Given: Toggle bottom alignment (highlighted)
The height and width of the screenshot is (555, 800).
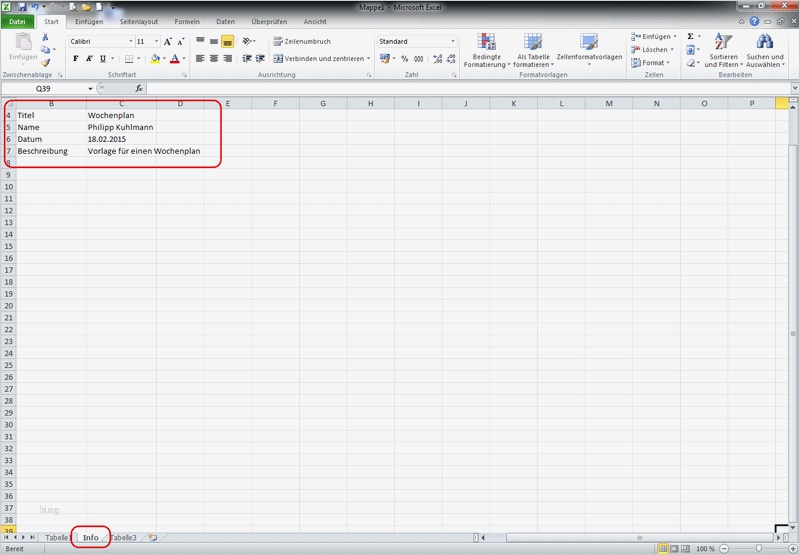Looking at the screenshot, I should [228, 41].
